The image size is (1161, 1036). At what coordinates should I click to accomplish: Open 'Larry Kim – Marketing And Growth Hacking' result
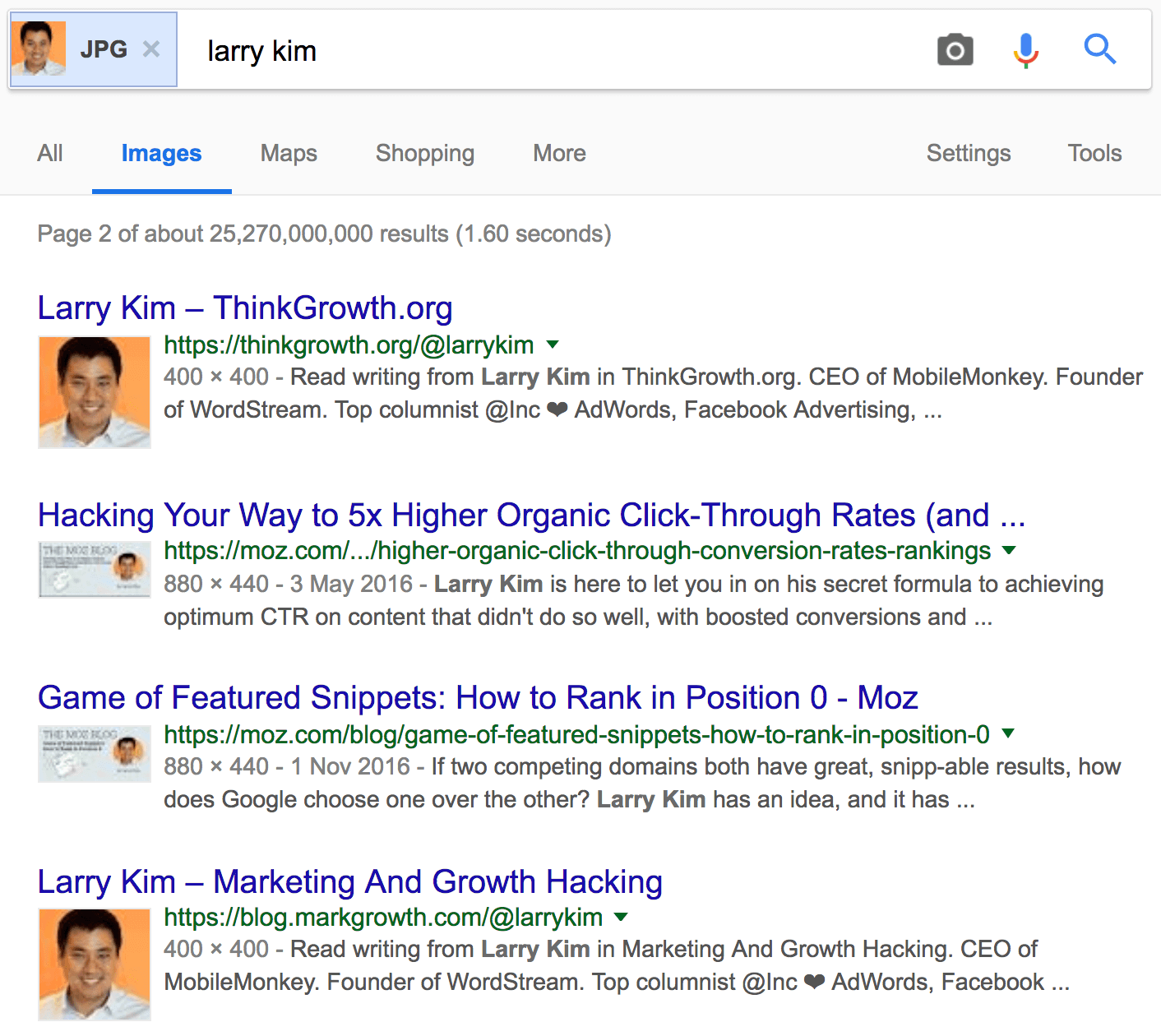pyautogui.click(x=350, y=882)
